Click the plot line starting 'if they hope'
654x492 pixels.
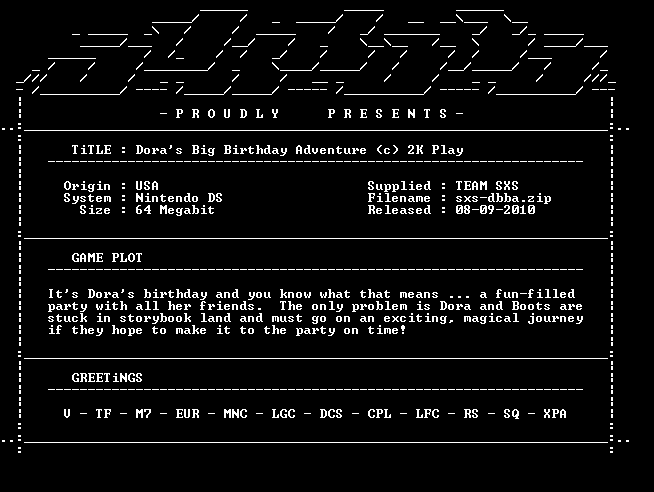(227, 331)
